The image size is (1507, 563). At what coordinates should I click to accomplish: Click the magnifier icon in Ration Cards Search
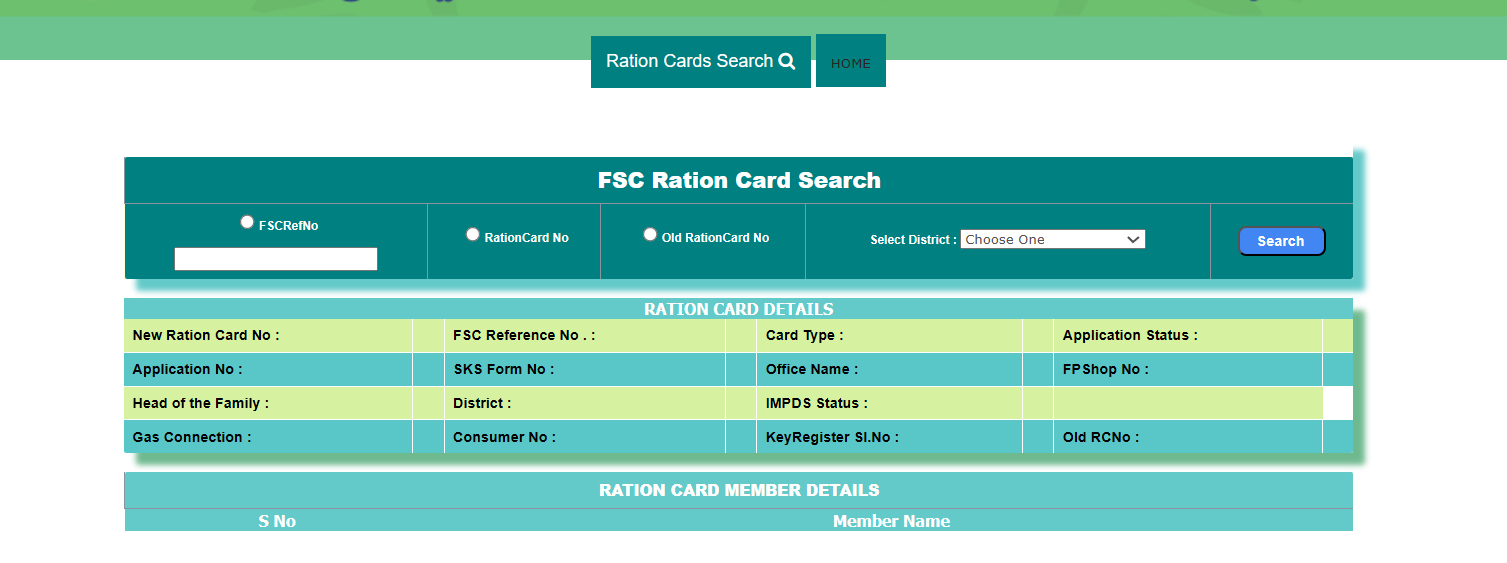click(787, 61)
